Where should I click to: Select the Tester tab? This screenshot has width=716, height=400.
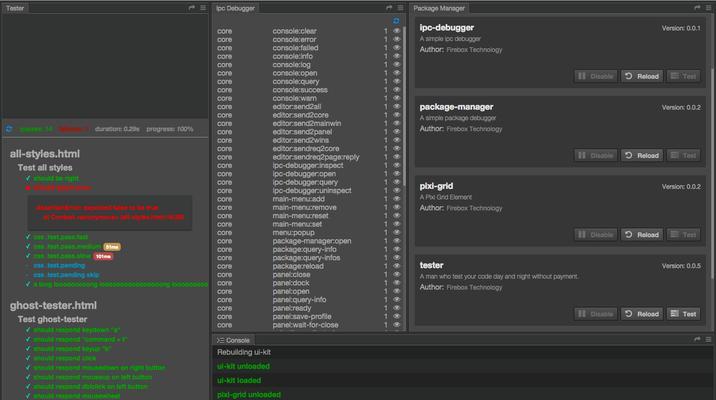point(15,8)
